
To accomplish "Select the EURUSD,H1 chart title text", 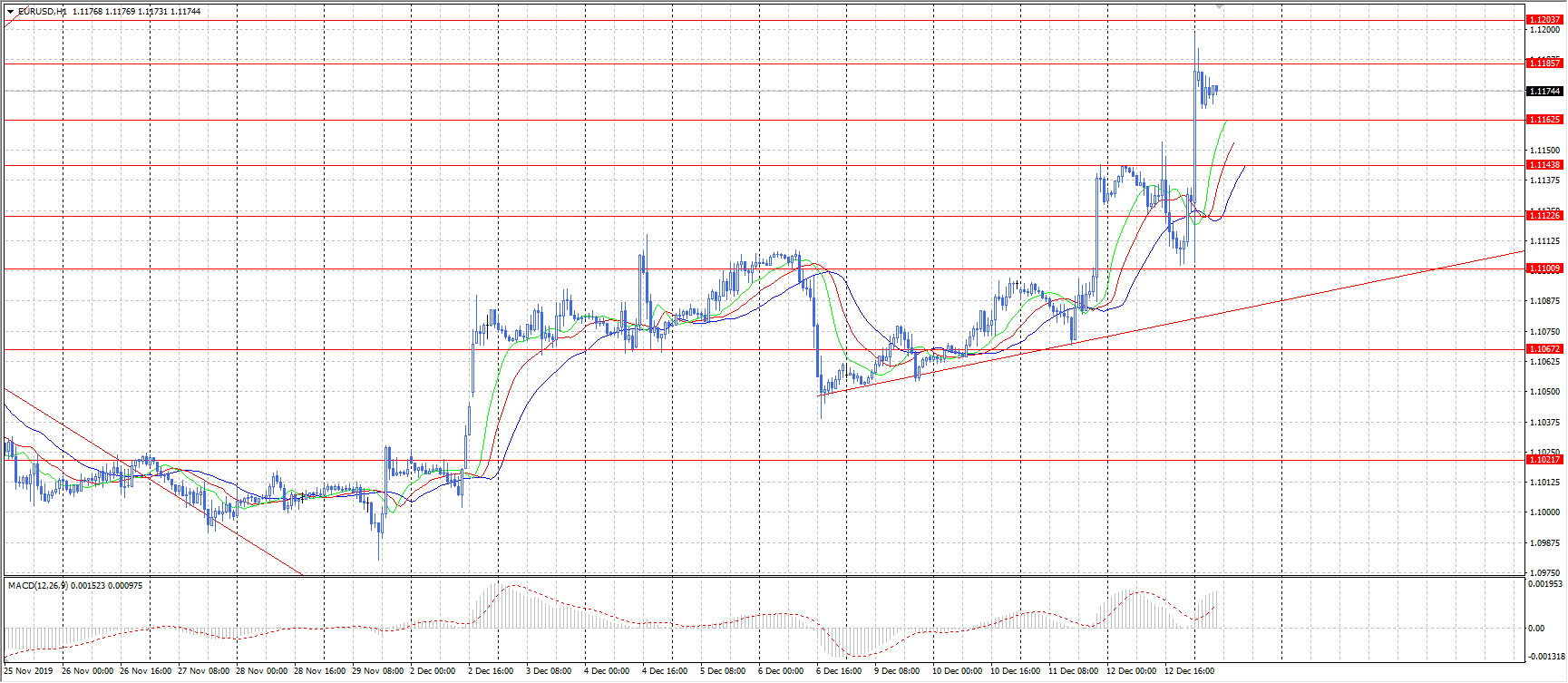I will [42, 12].
